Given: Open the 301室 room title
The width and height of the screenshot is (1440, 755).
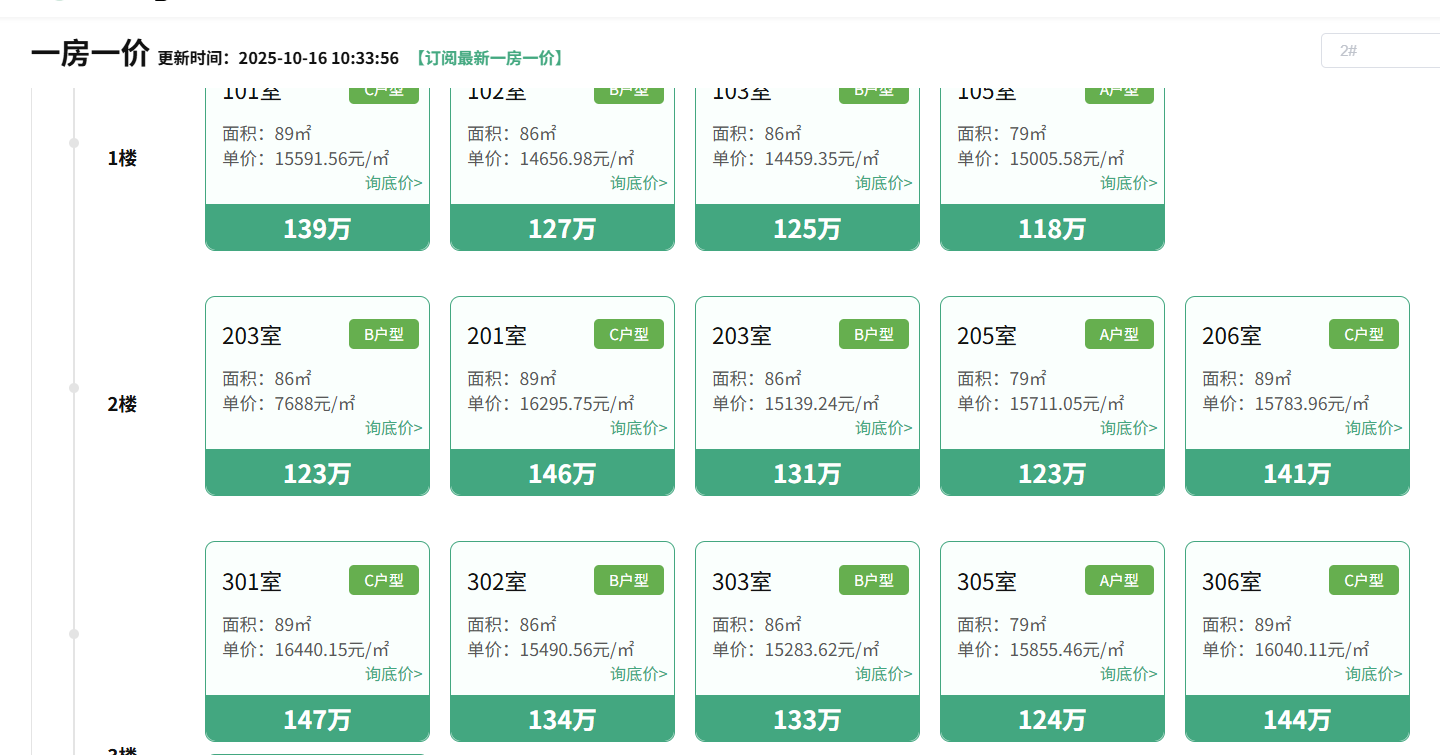Looking at the screenshot, I should click(252, 582).
